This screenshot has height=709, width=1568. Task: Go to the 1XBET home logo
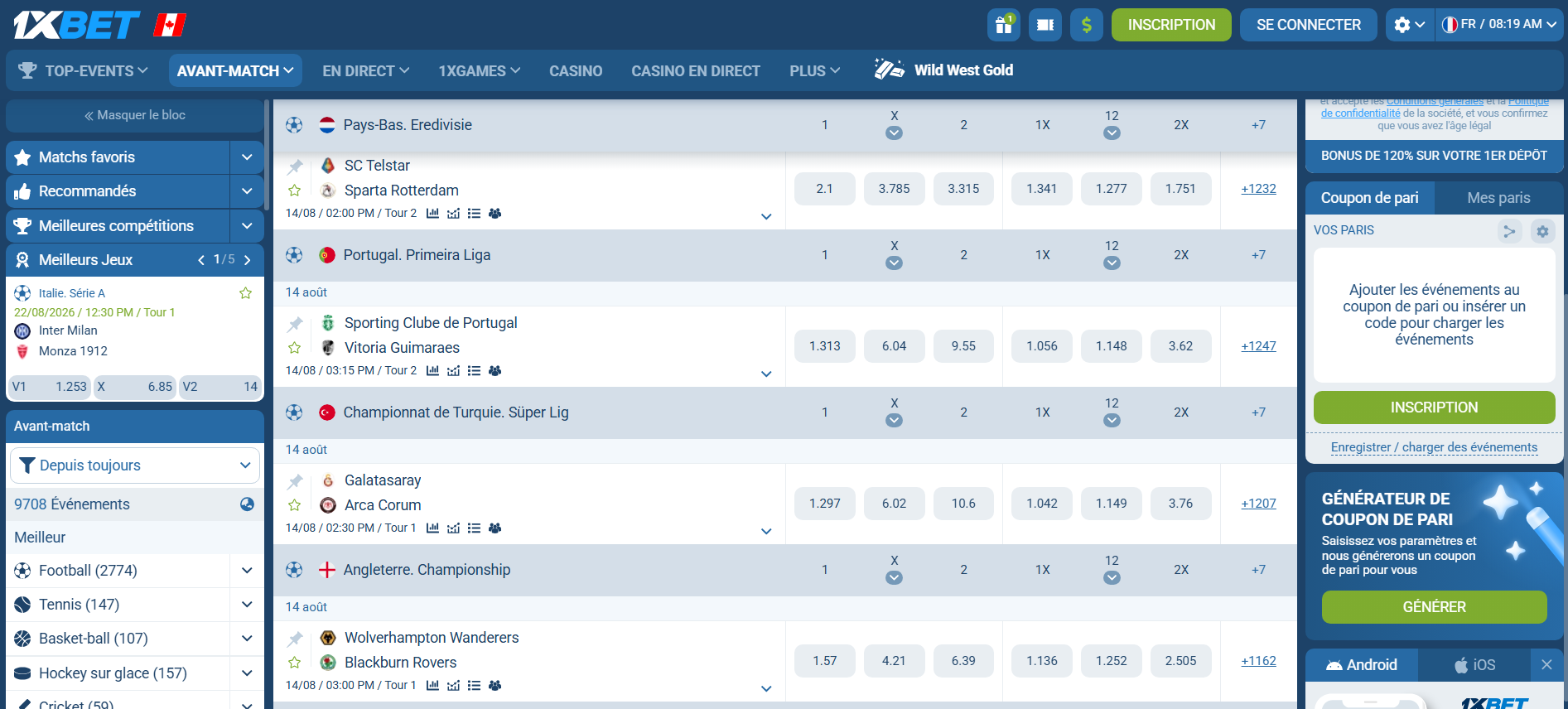tap(76, 25)
